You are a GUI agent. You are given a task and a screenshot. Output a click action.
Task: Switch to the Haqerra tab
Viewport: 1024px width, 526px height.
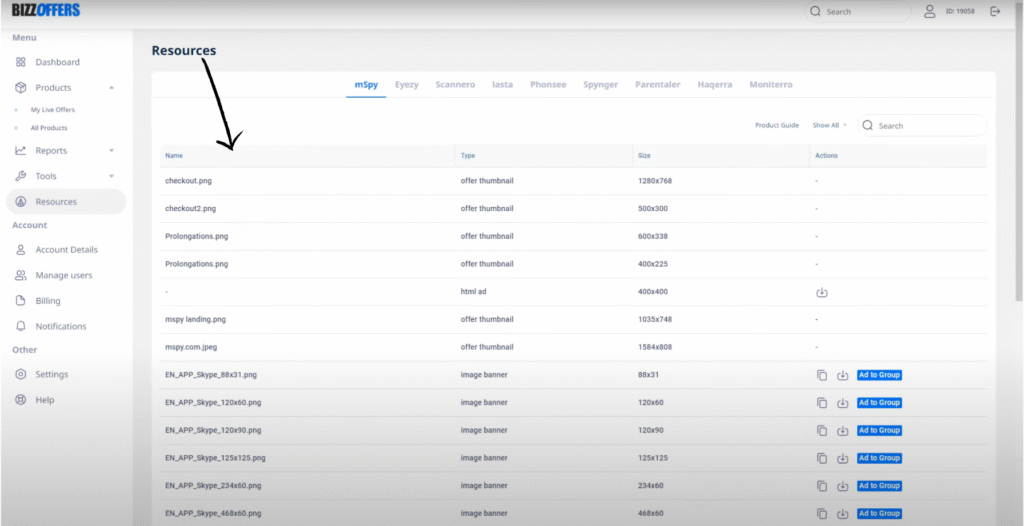(714, 84)
